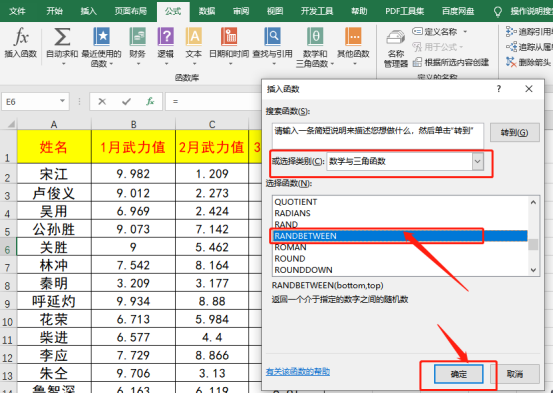Switch to the PDF工具集 tab

[405, 11]
